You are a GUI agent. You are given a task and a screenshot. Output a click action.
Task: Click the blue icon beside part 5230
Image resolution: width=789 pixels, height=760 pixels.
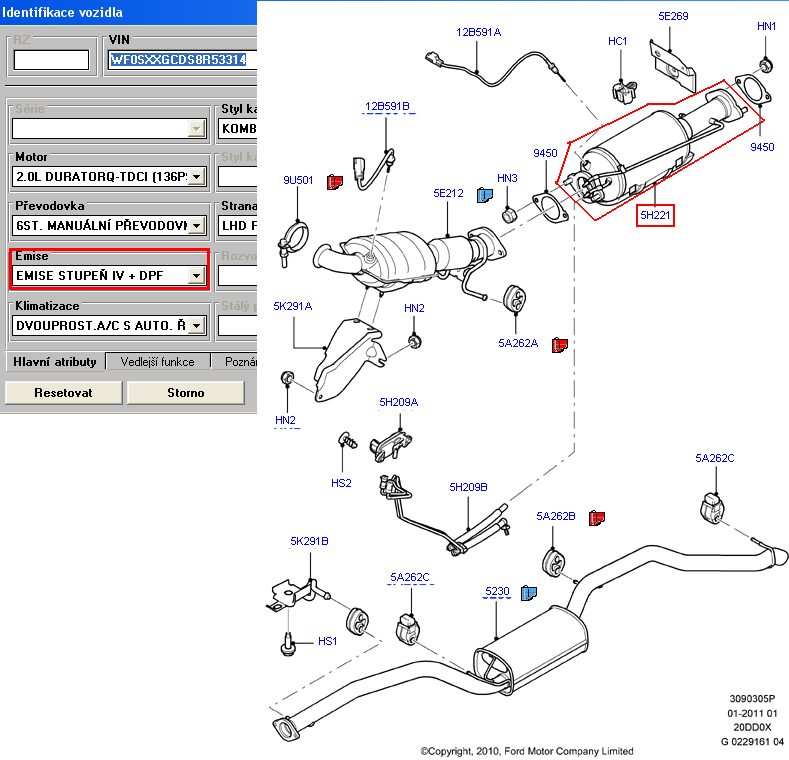click(528, 592)
